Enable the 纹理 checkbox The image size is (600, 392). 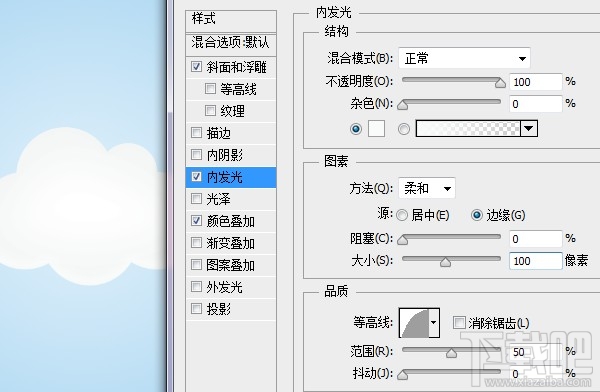click(x=210, y=111)
